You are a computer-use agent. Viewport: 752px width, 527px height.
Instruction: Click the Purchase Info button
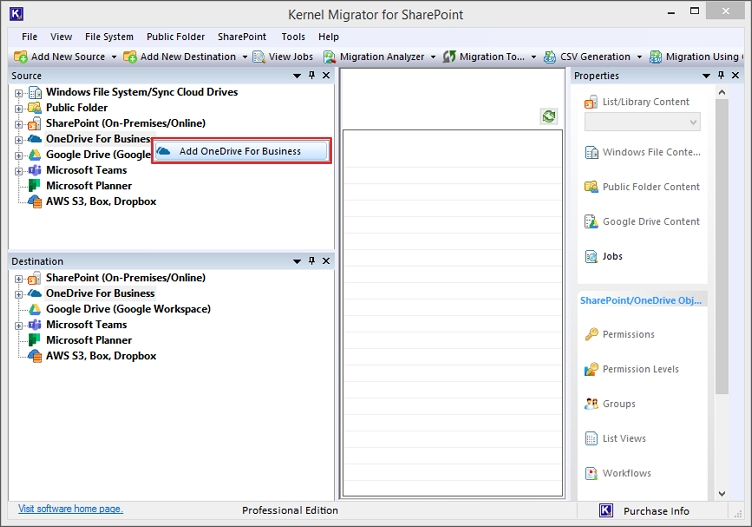656,511
